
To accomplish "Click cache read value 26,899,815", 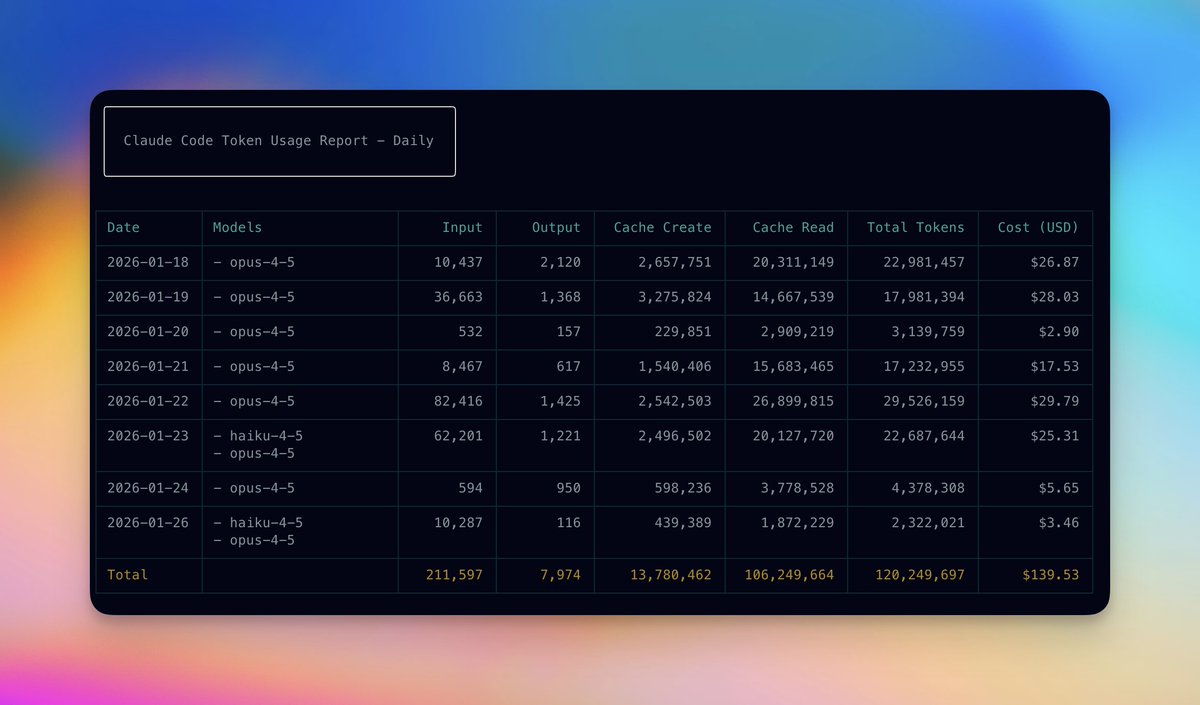I will (793, 402).
